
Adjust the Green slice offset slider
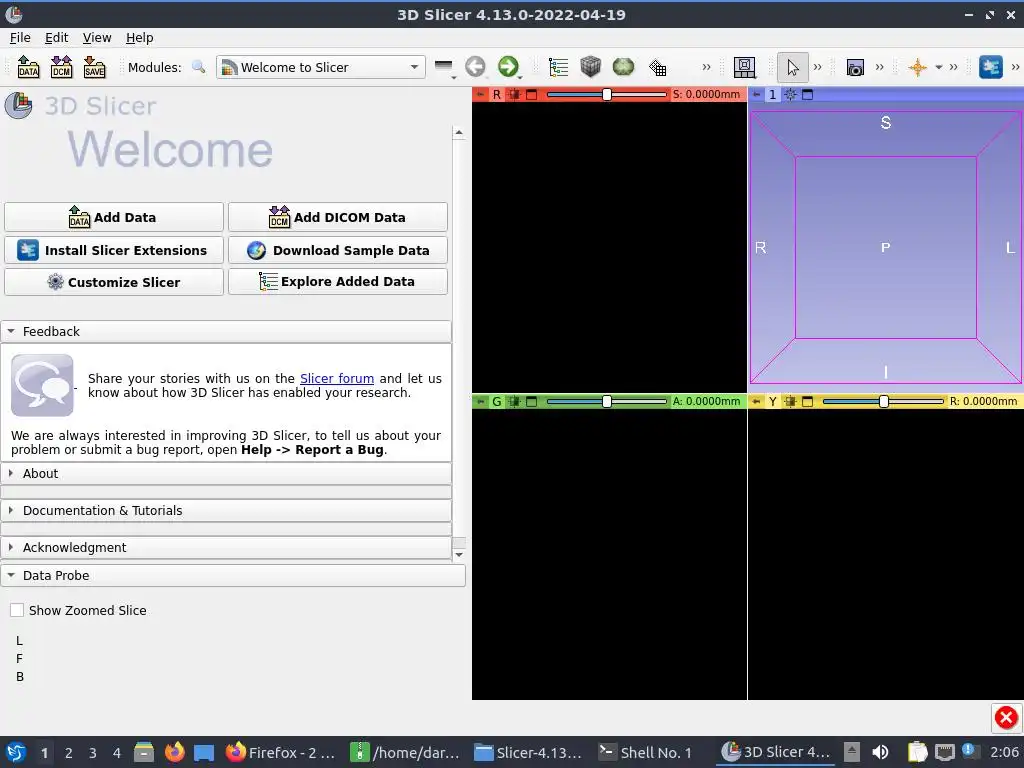point(607,402)
